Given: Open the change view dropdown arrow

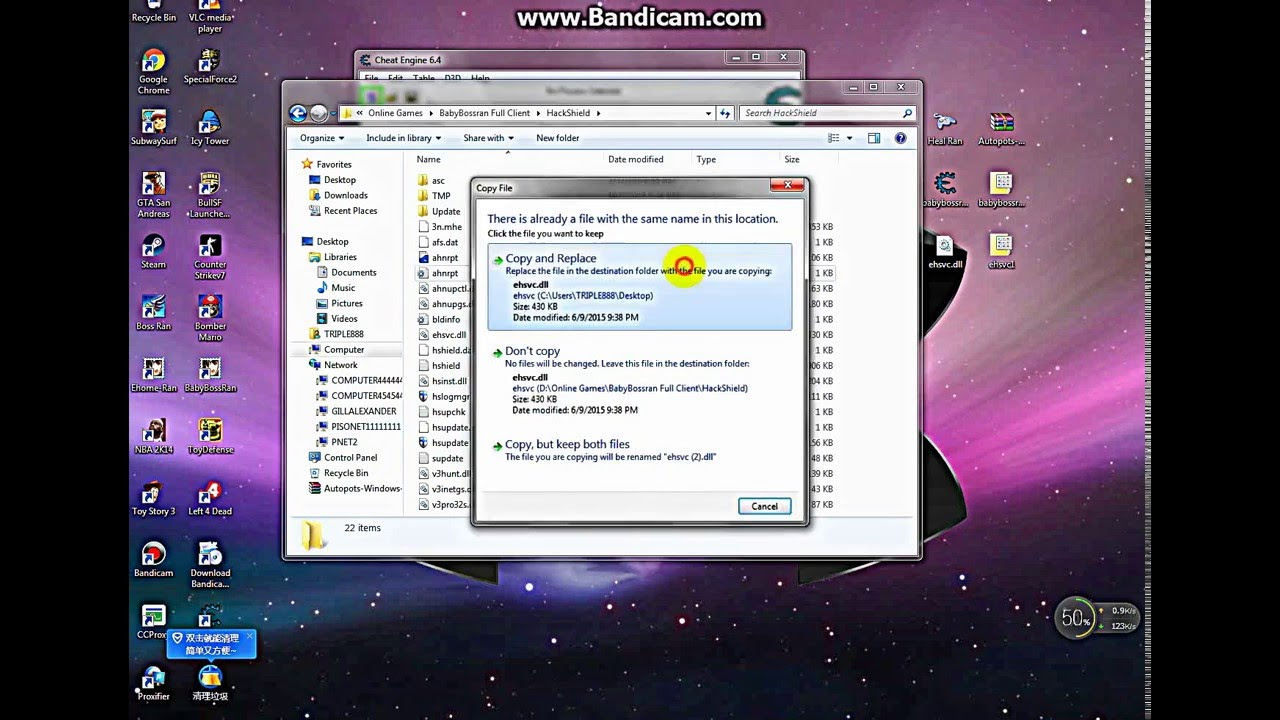Looking at the screenshot, I should coord(850,138).
